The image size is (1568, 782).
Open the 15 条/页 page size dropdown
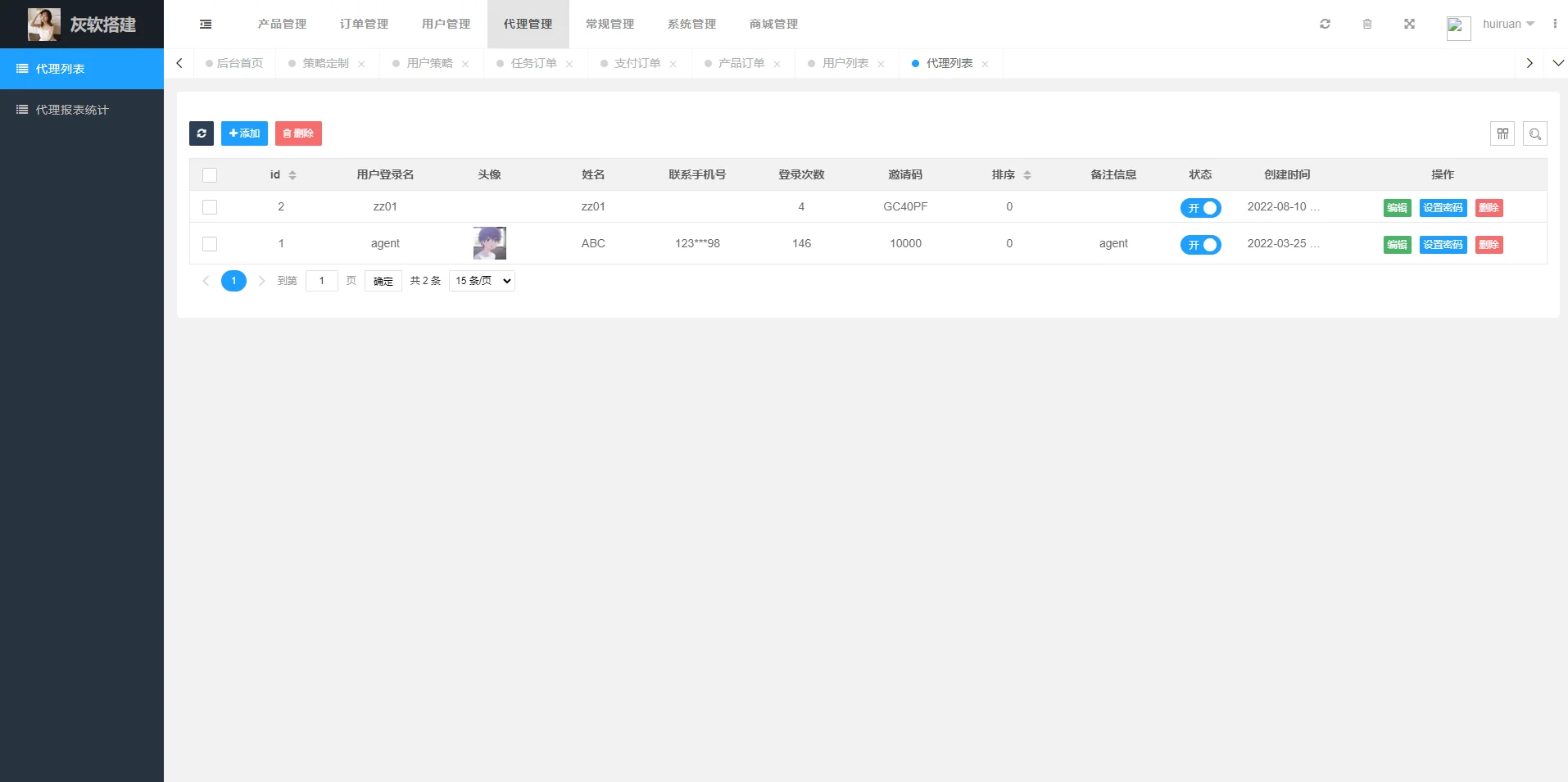tap(482, 281)
